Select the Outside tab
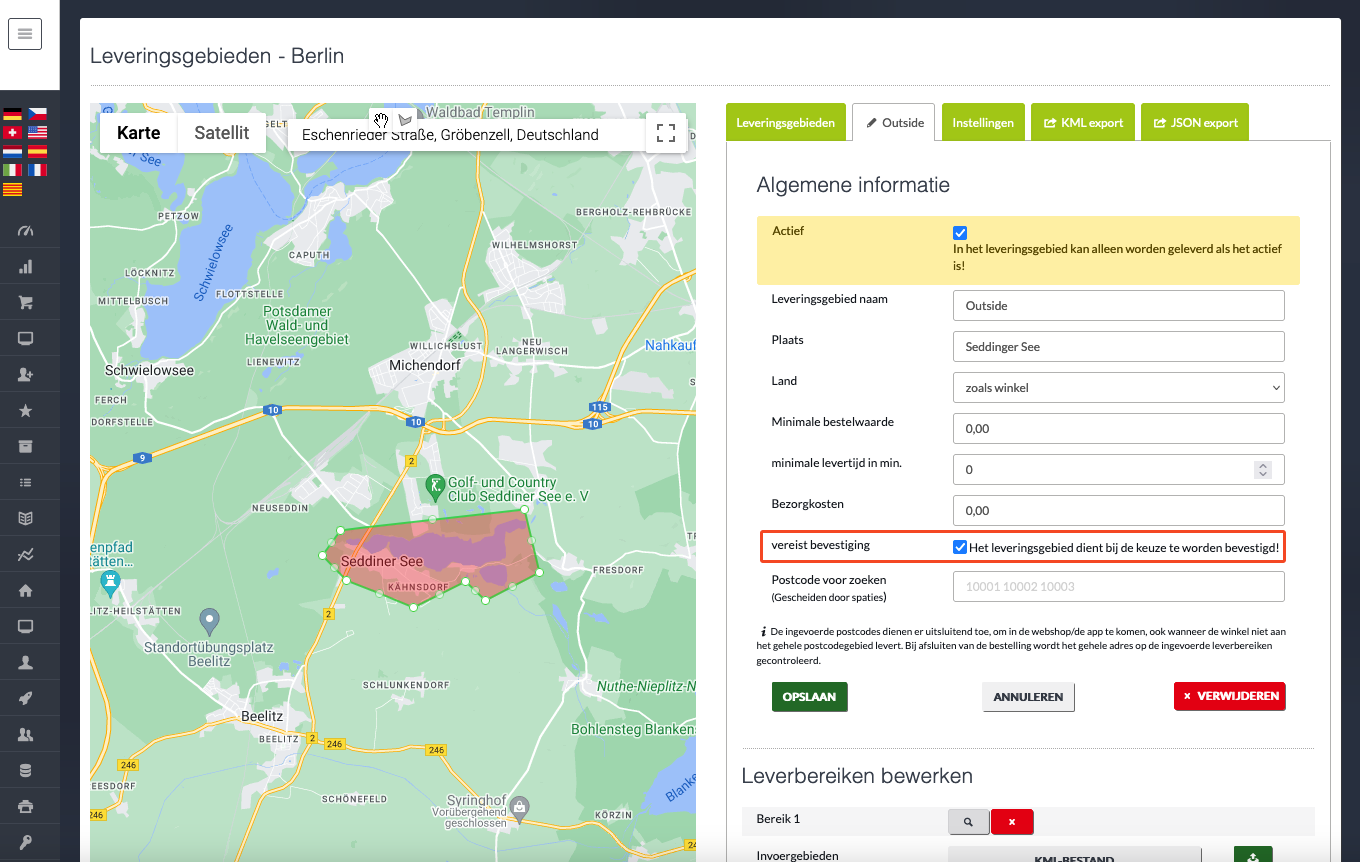Screen dimensions: 1360x862 tap(893, 123)
